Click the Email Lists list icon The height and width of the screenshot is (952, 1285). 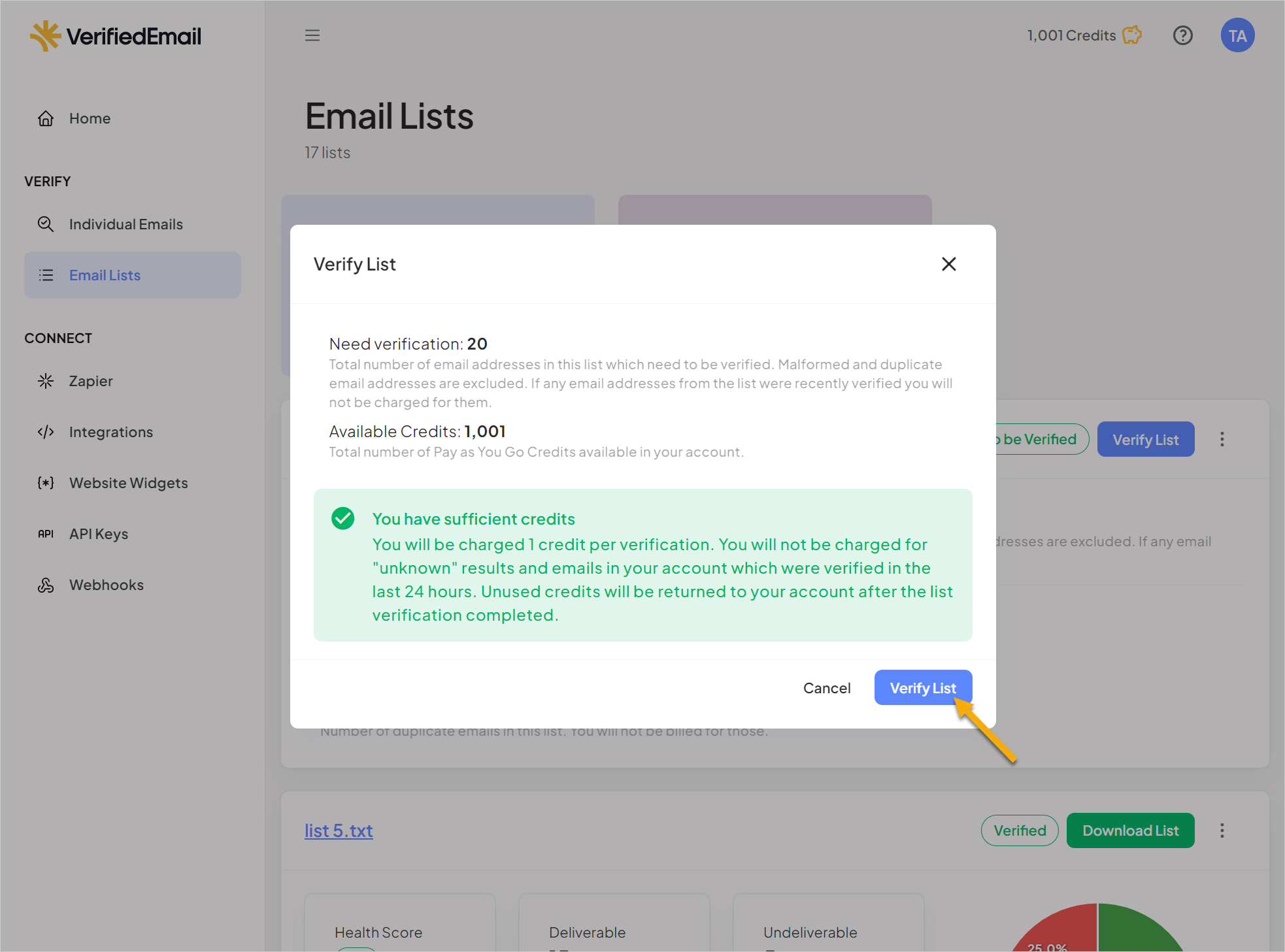tap(46, 275)
